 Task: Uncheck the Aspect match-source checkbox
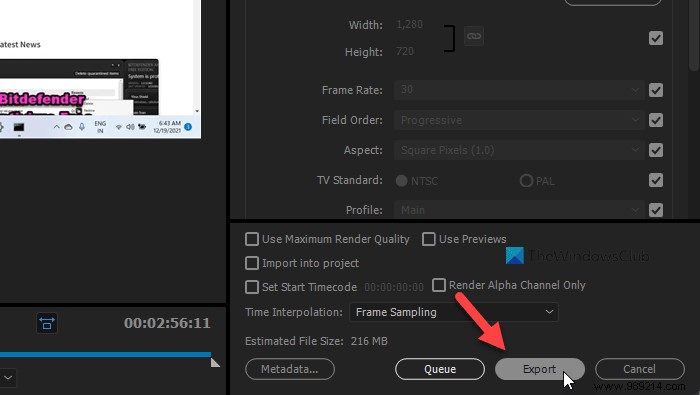click(656, 150)
